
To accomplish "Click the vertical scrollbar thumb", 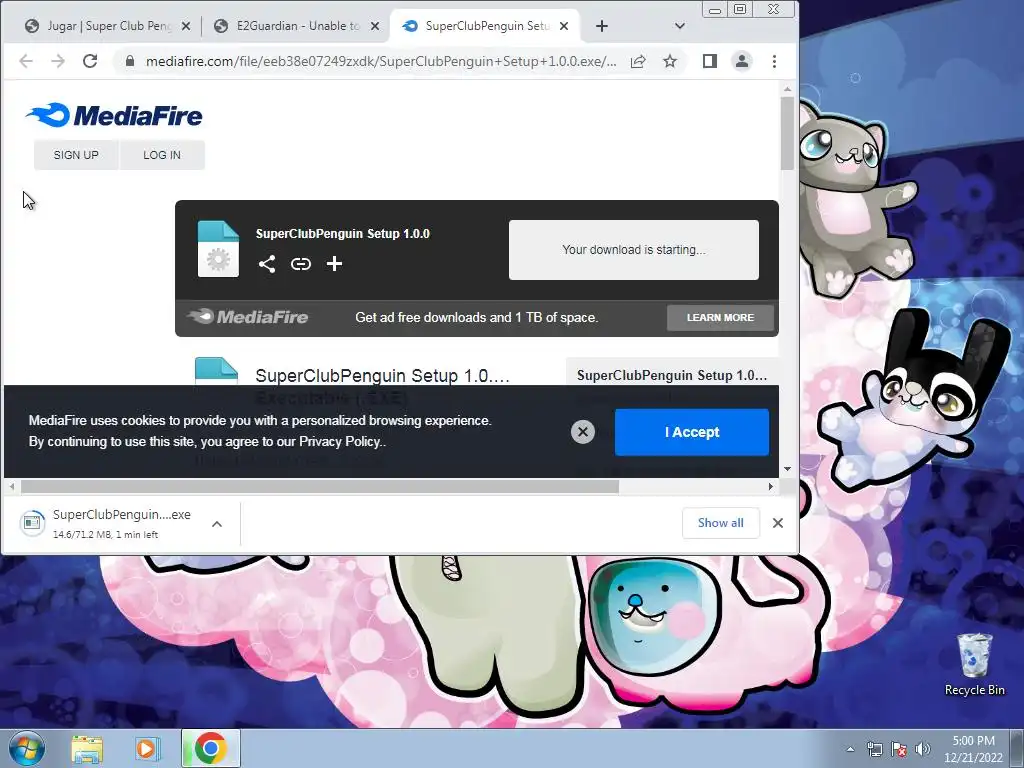I will [x=787, y=133].
